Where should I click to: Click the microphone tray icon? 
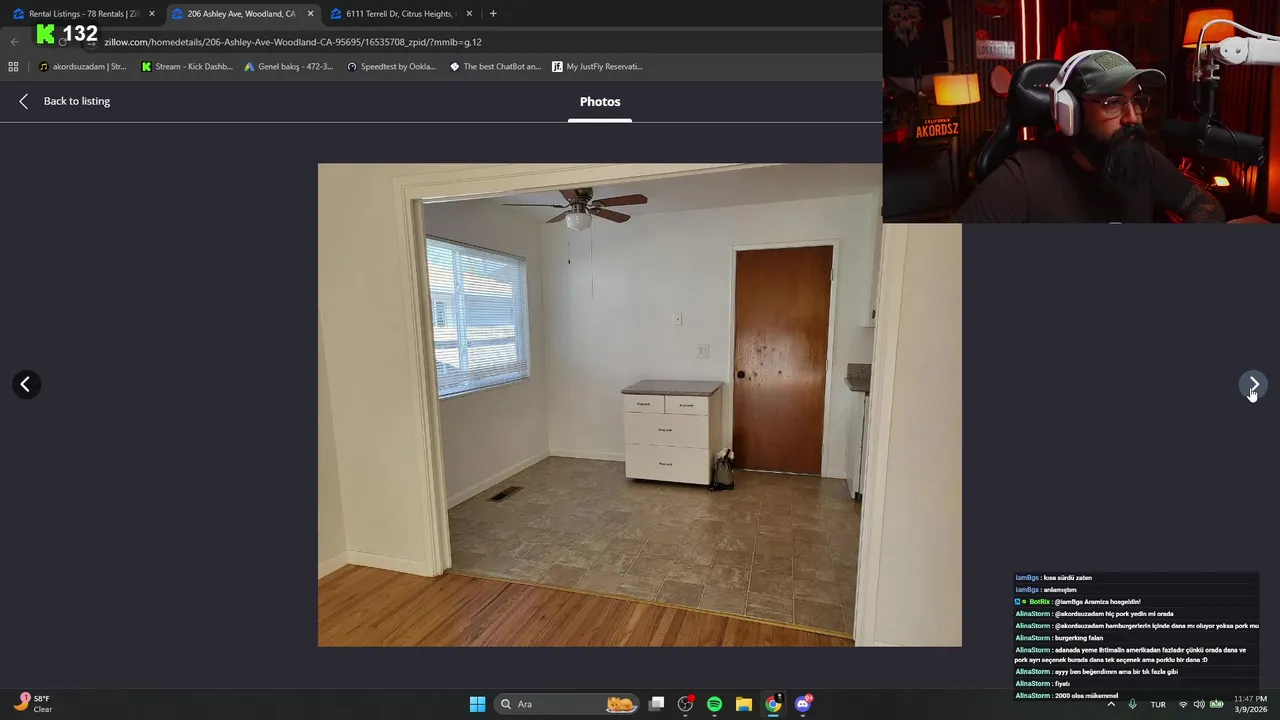1132,704
